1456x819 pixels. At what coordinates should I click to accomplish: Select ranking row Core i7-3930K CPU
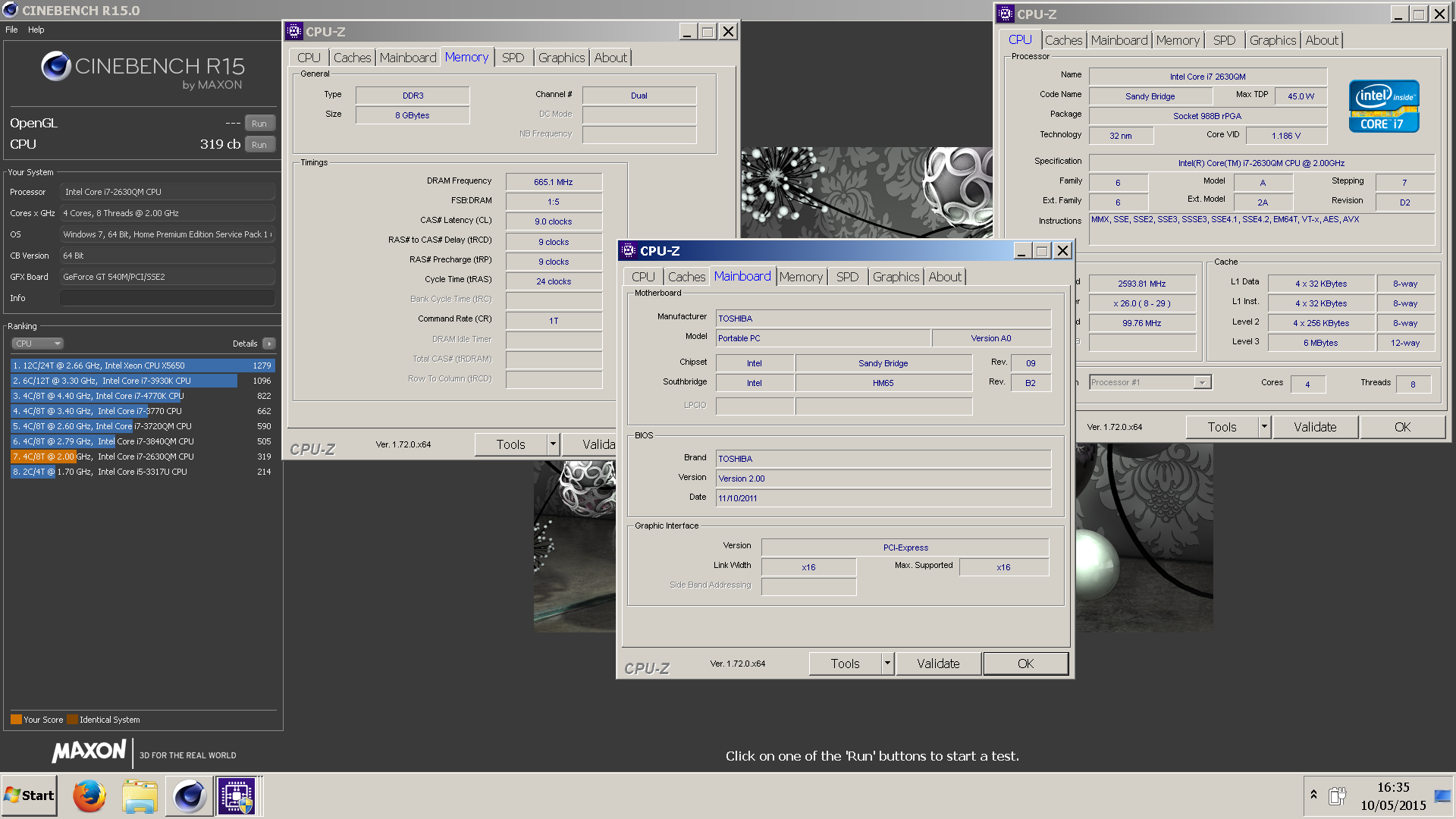143,381
